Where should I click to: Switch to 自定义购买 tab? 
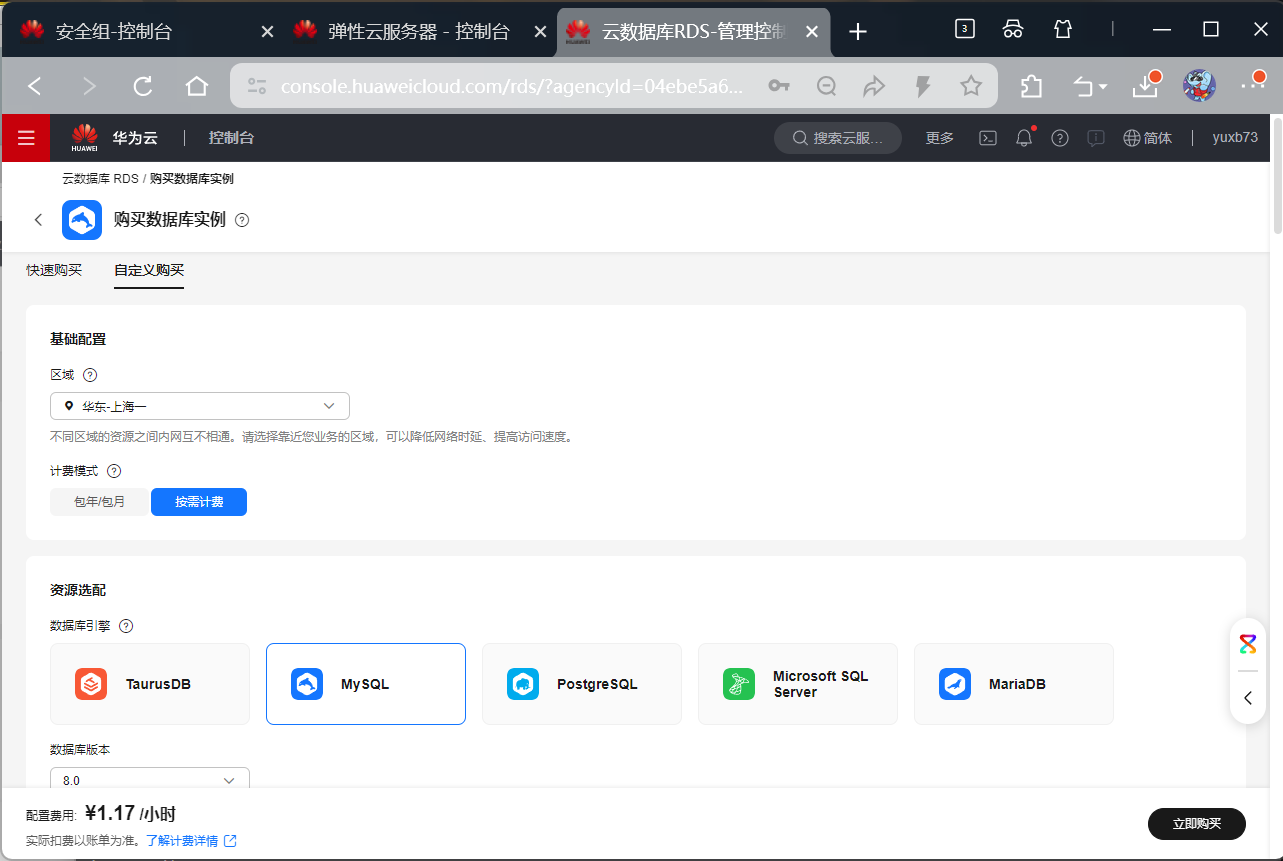tap(149, 270)
